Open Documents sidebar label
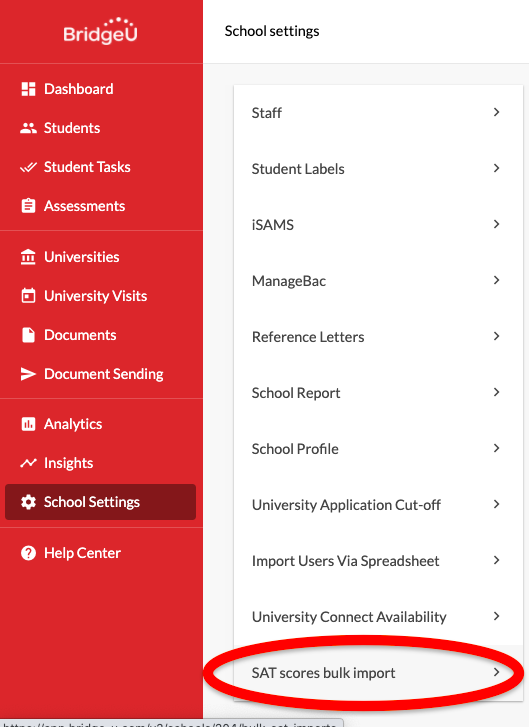Image resolution: width=529 pixels, height=727 pixels. (x=80, y=335)
